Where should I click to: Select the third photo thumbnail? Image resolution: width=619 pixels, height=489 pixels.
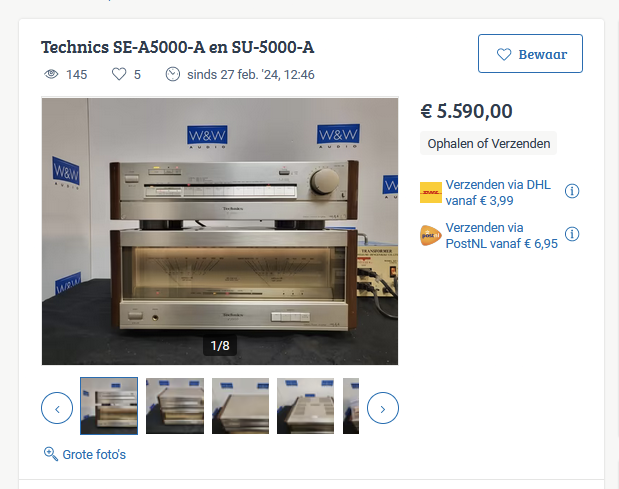click(x=240, y=406)
